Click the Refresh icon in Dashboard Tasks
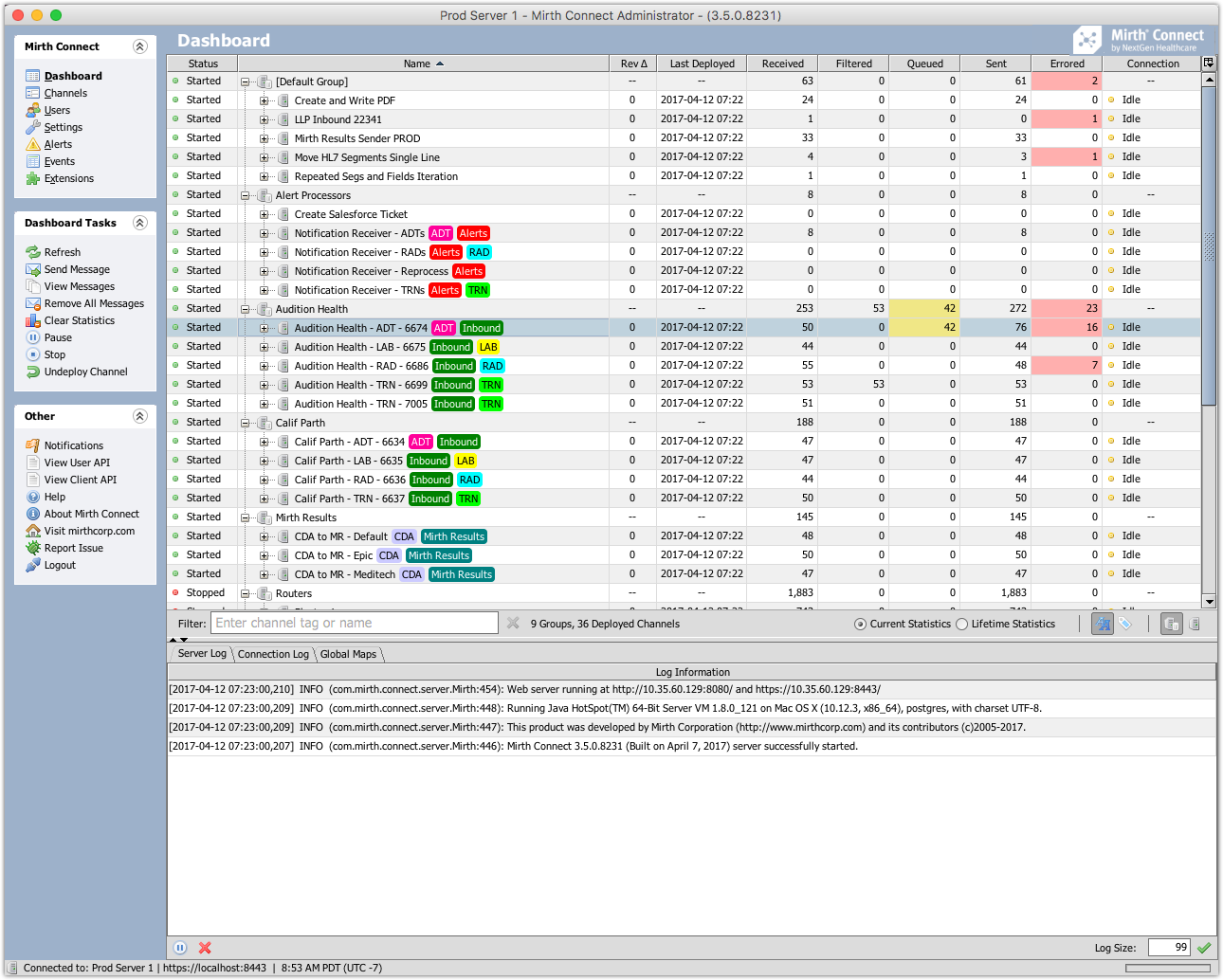The height and width of the screenshot is (980, 1223). 33,252
